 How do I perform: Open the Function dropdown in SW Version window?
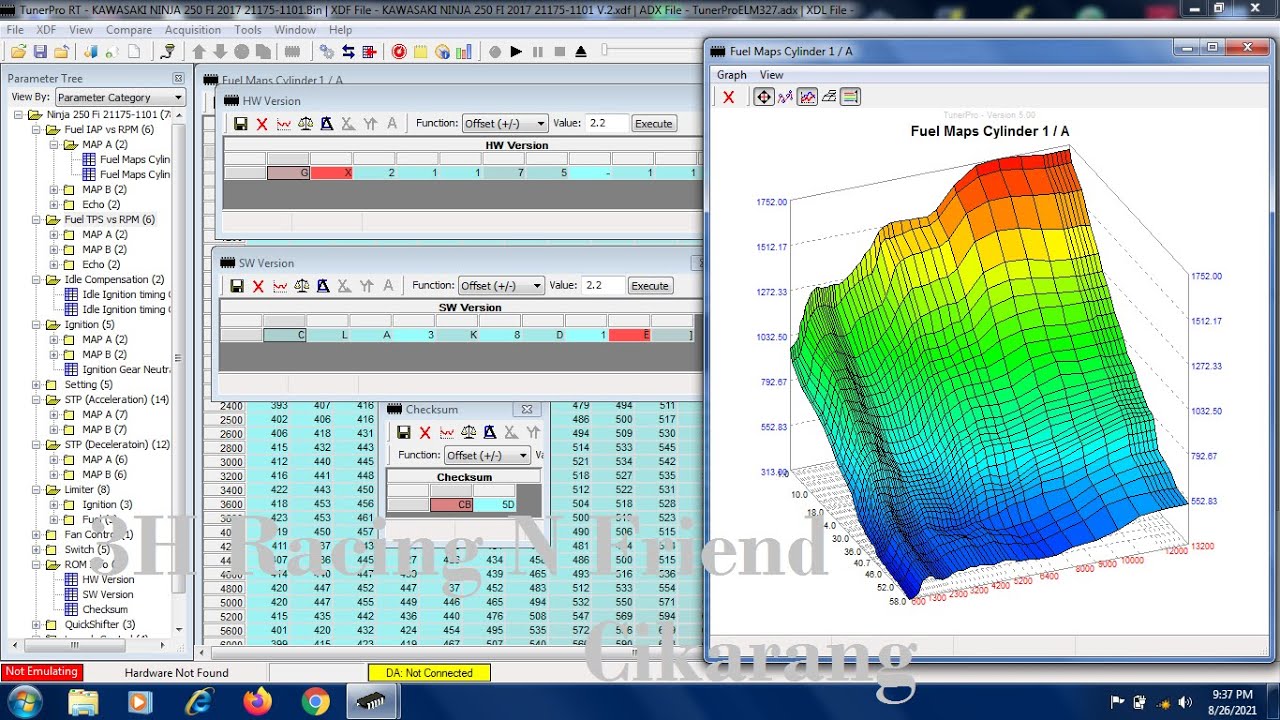coord(501,285)
